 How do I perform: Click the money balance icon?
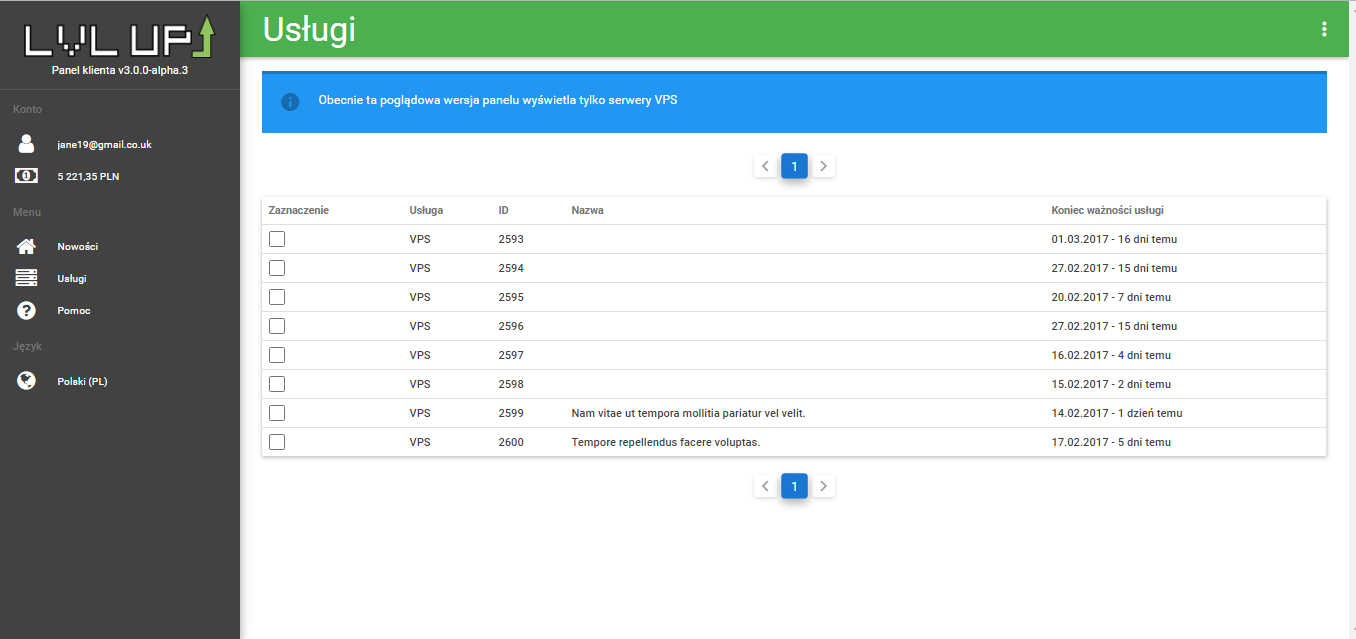(27, 176)
